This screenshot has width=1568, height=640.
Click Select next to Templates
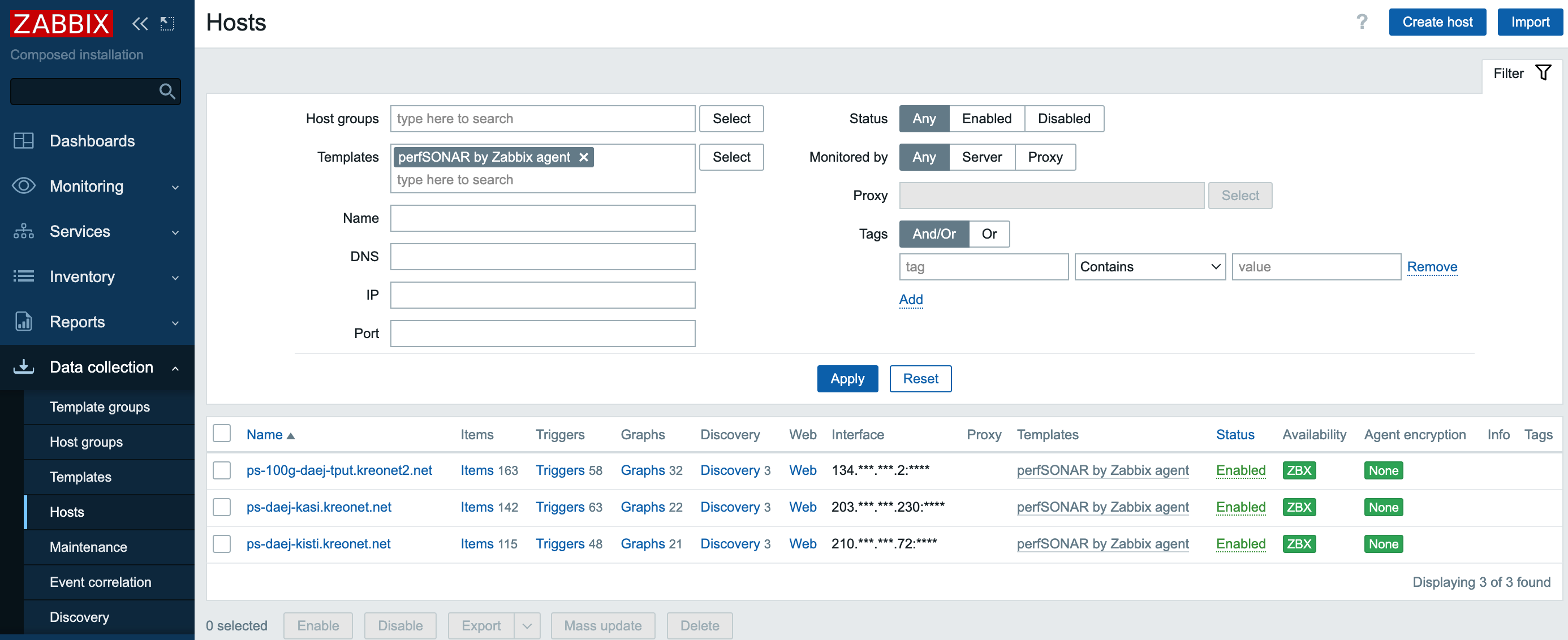[731, 157]
